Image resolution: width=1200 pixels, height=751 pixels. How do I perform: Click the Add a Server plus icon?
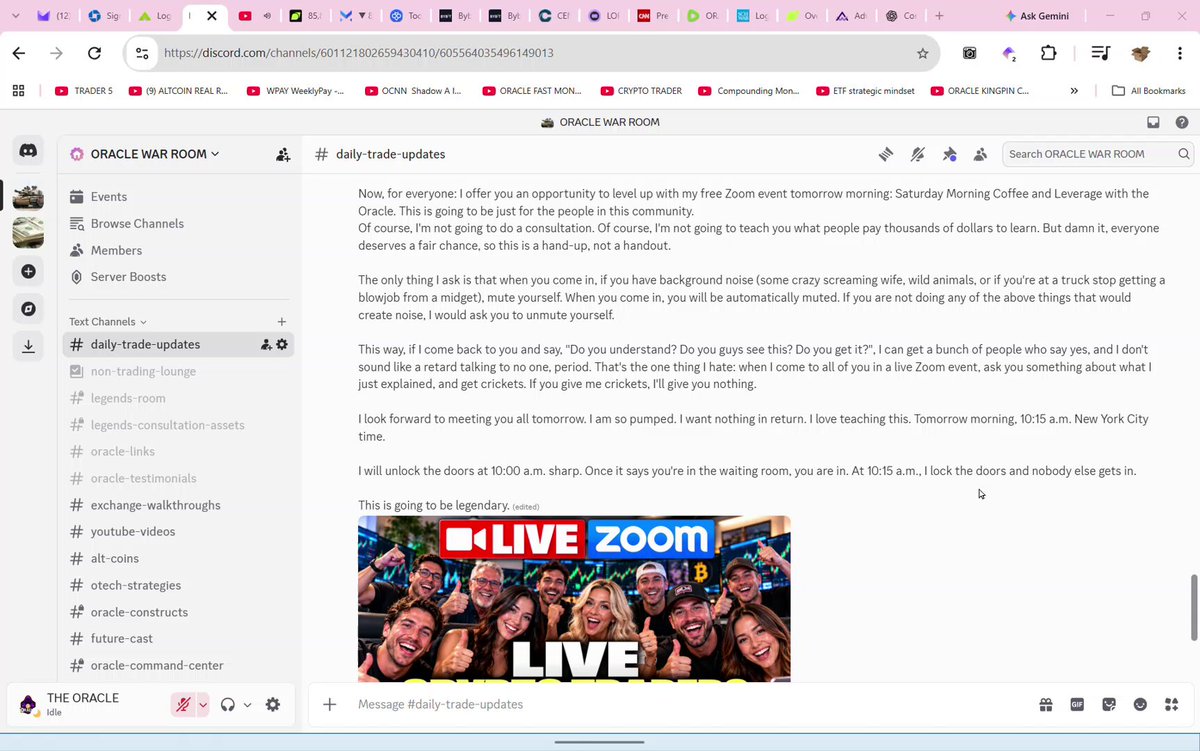(28, 271)
